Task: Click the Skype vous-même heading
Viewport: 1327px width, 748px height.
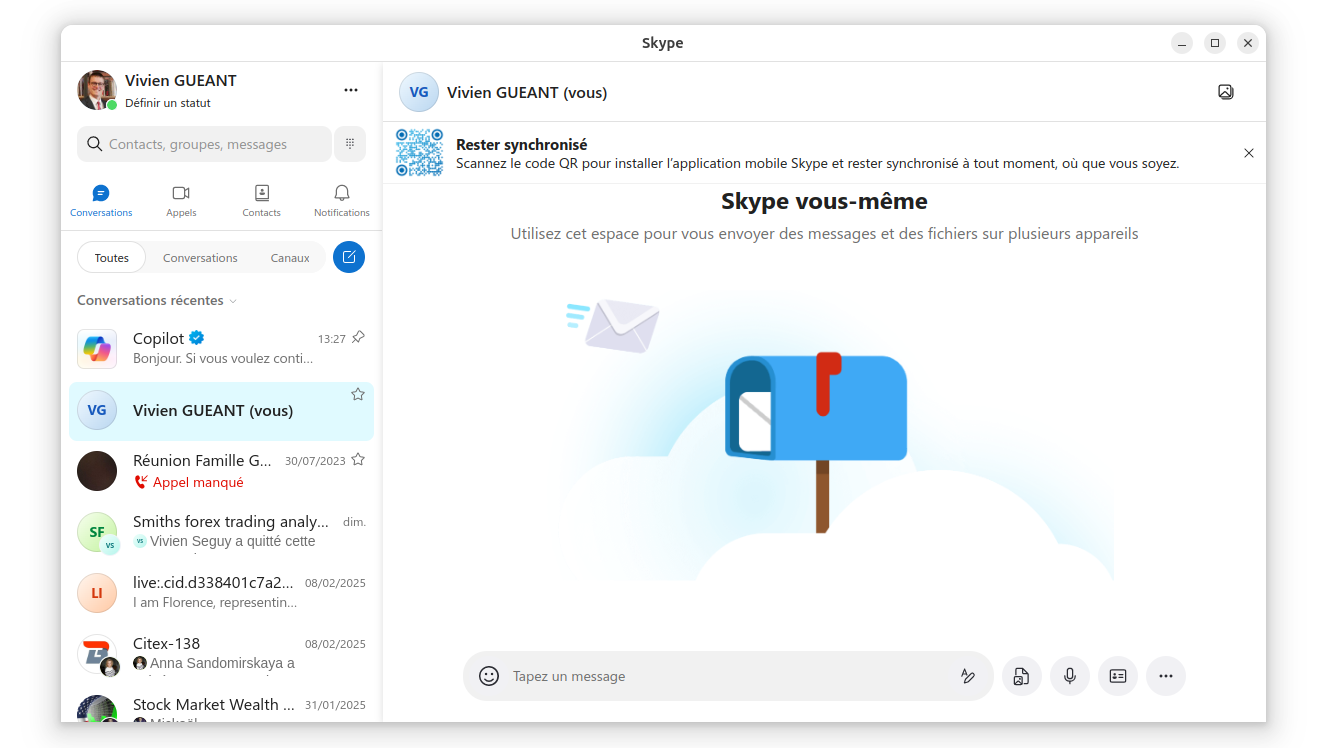Action: click(824, 201)
